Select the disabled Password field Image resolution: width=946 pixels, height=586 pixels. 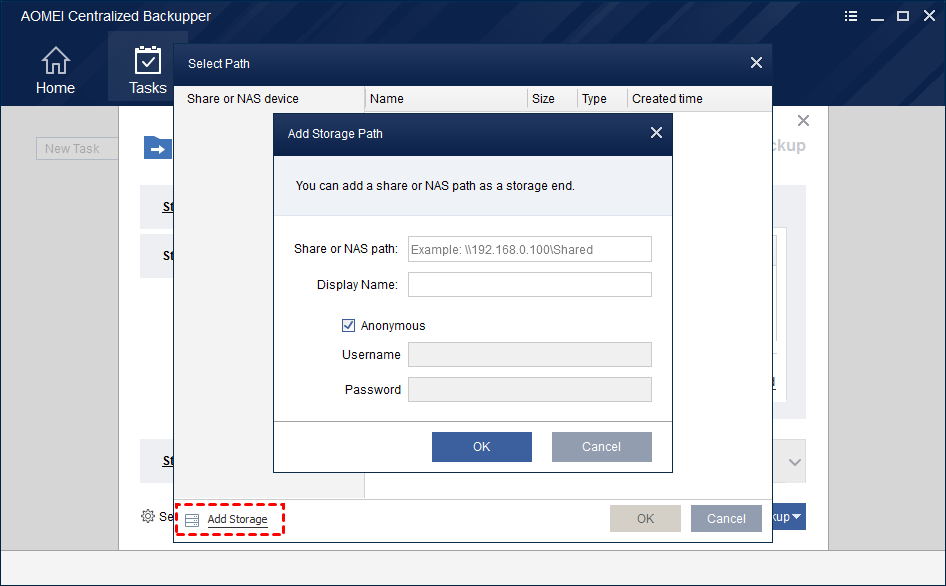530,389
